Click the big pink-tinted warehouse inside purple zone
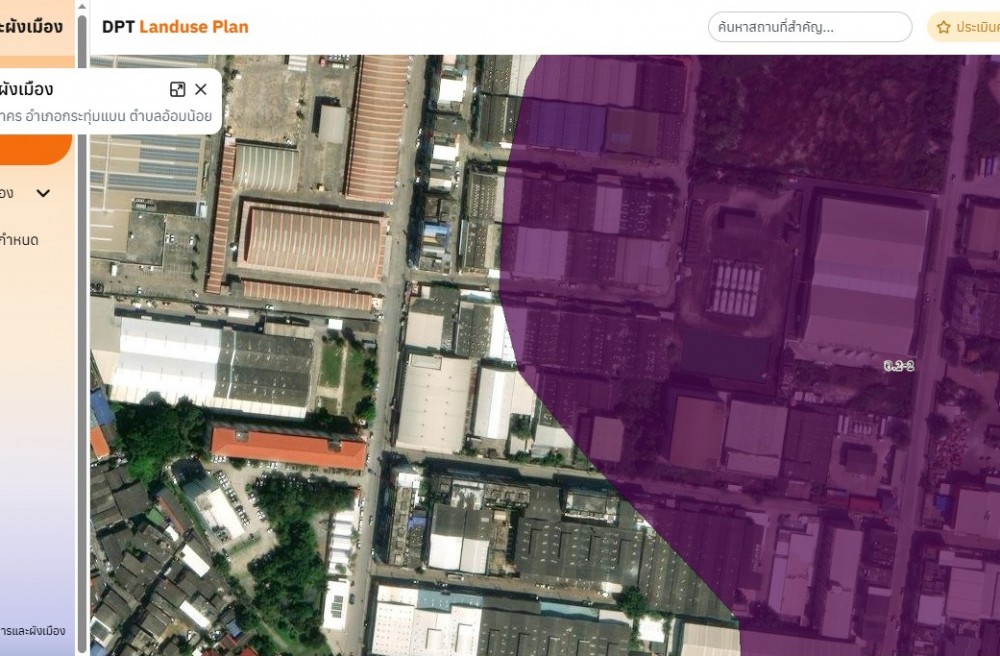This screenshot has width=1000, height=656. tap(865, 273)
